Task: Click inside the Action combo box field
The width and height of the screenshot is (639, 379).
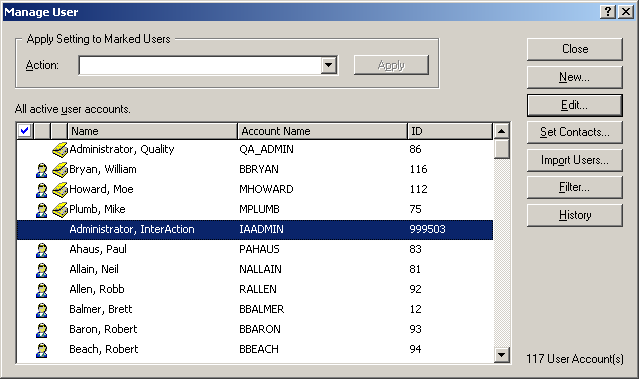Action: pos(200,65)
